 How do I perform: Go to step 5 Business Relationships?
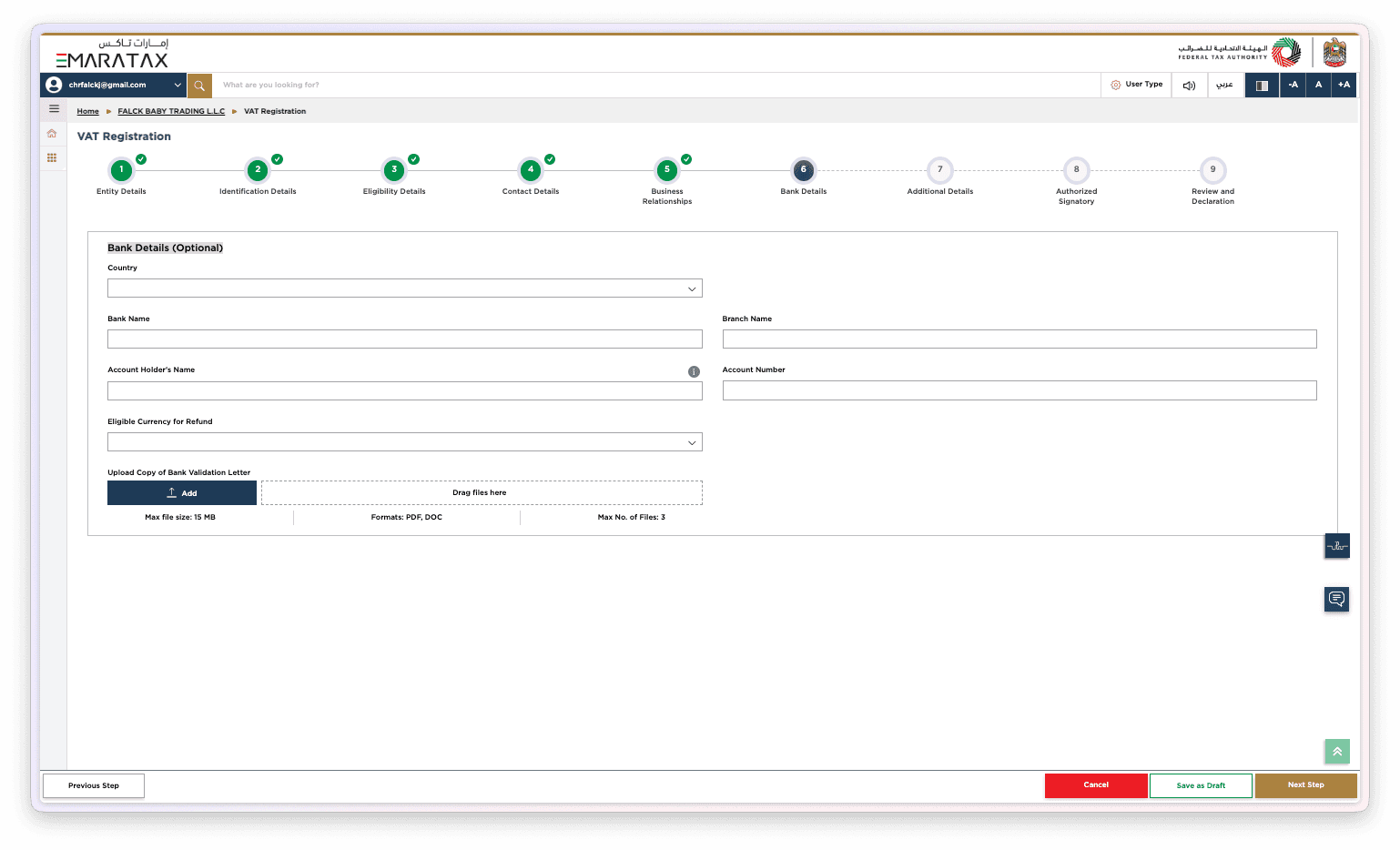pyautogui.click(x=667, y=170)
